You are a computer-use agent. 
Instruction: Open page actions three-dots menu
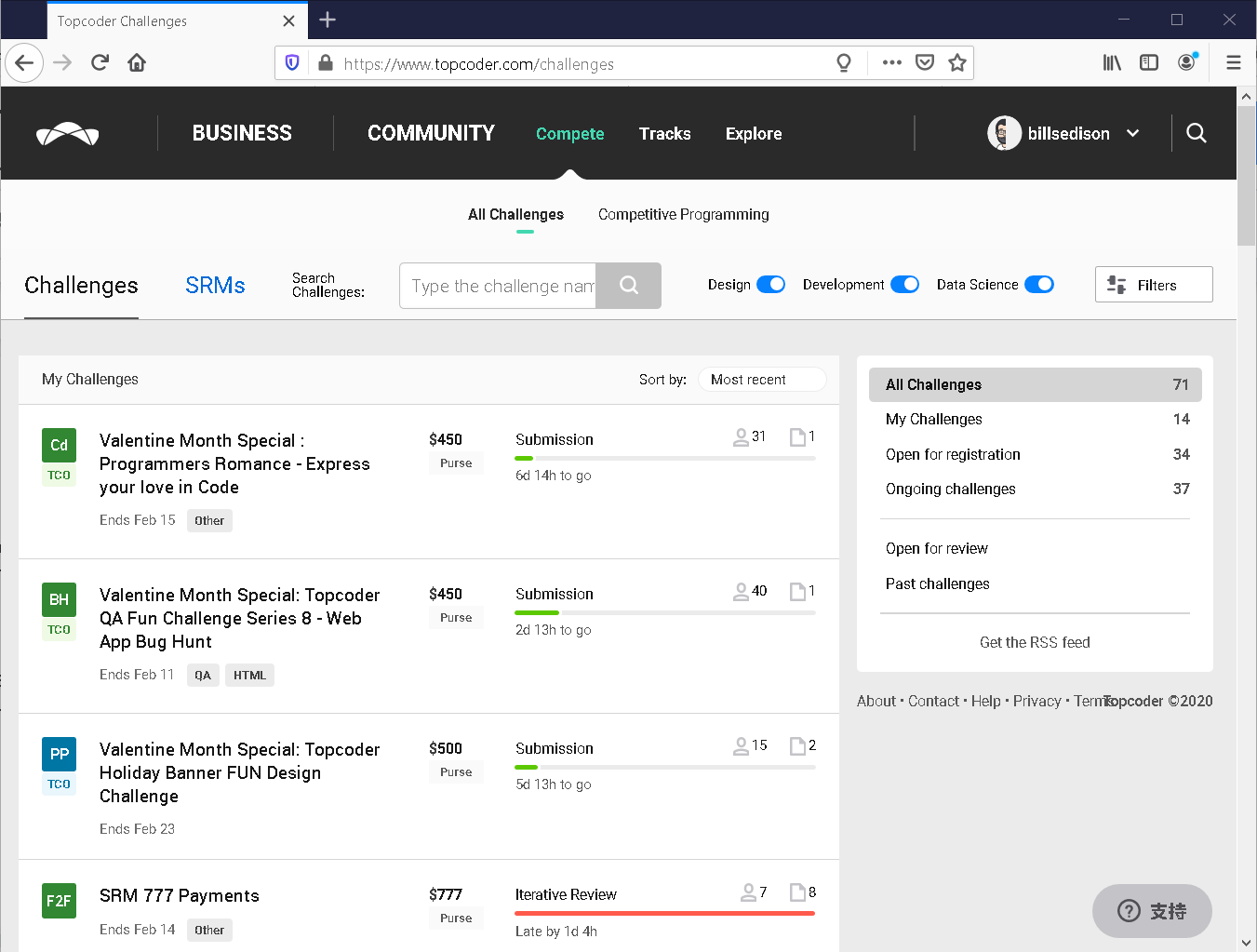click(891, 63)
